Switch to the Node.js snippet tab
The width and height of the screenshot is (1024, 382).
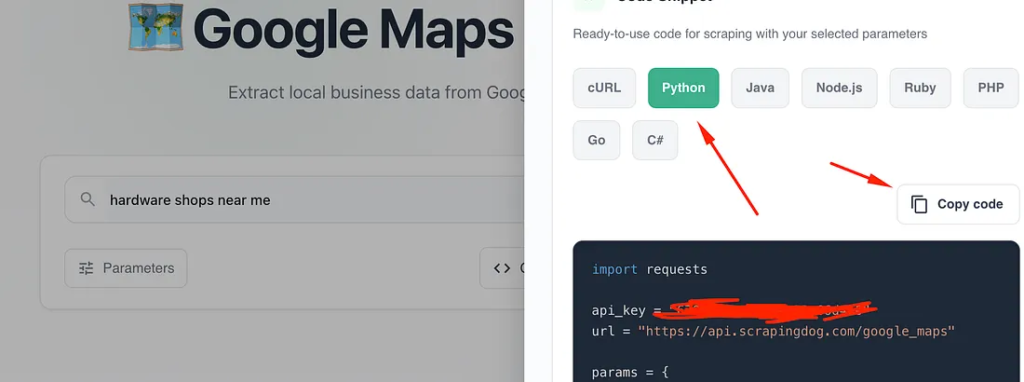(839, 88)
